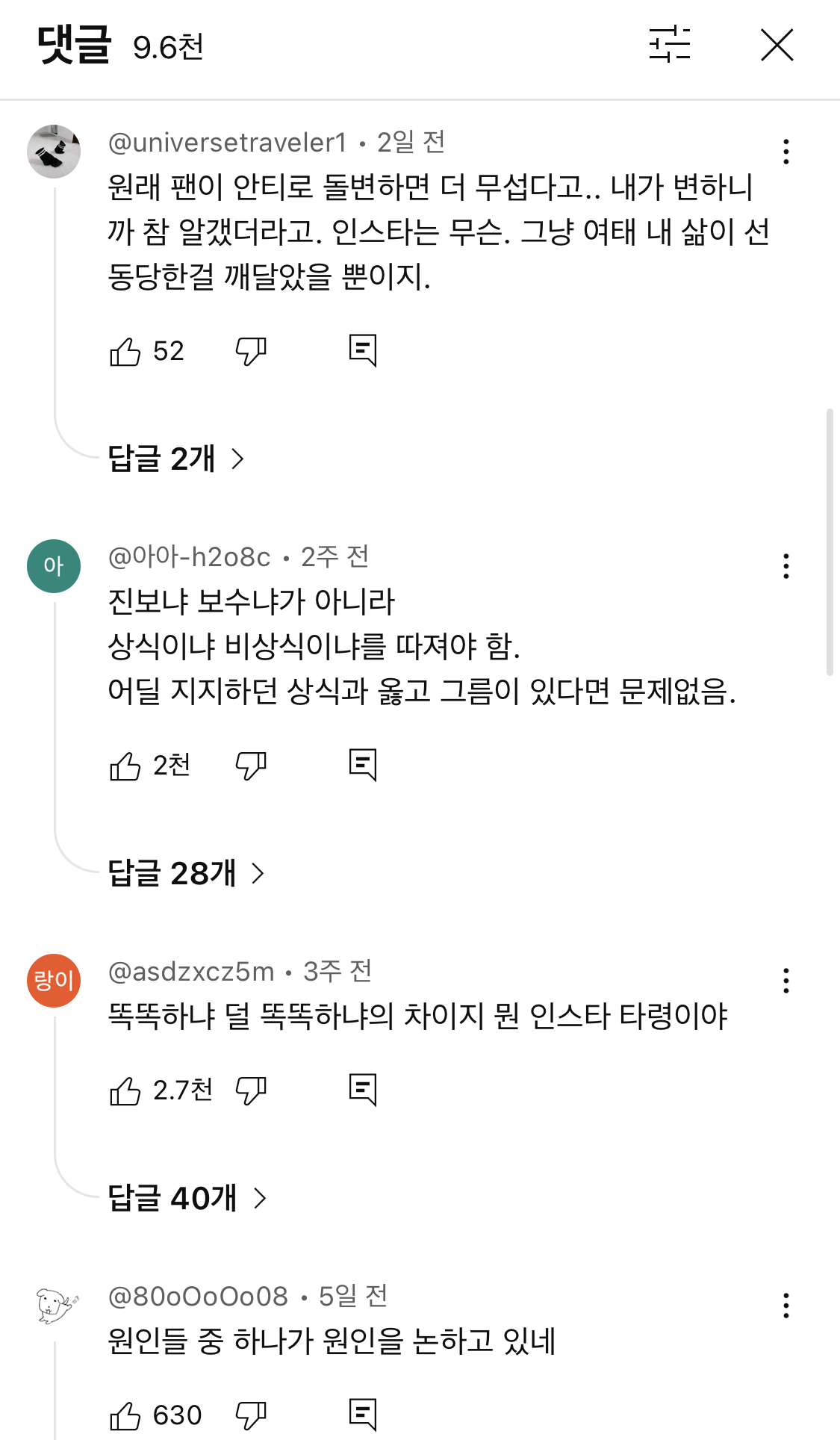The height and width of the screenshot is (1440, 840).
Task: Open more options for @아아-h2o8c's comment
Action: [785, 566]
